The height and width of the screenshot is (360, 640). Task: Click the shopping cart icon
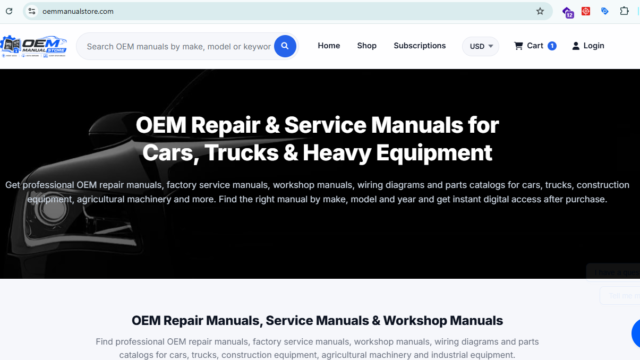coord(518,46)
